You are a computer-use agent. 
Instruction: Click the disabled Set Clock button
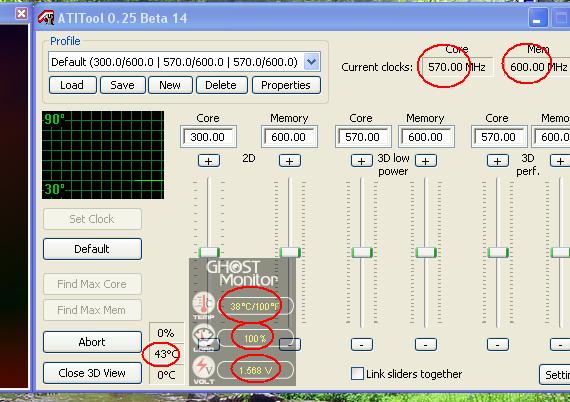pyautogui.click(x=92, y=219)
